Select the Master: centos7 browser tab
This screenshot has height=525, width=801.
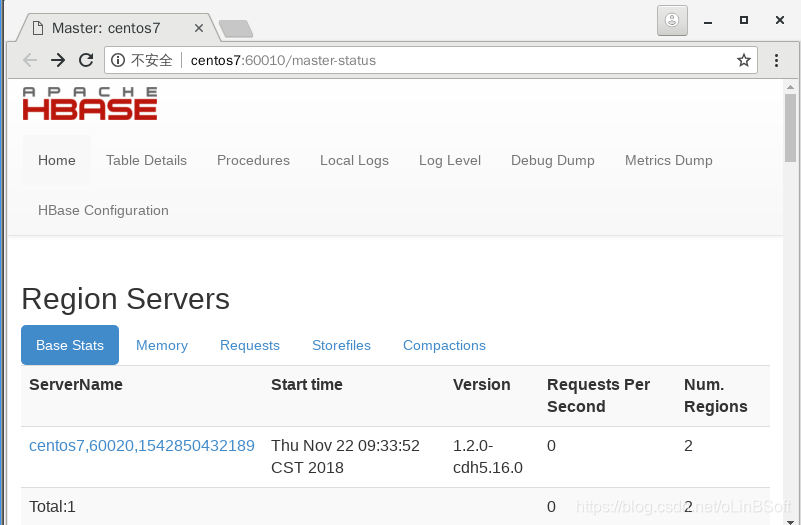pos(119,28)
